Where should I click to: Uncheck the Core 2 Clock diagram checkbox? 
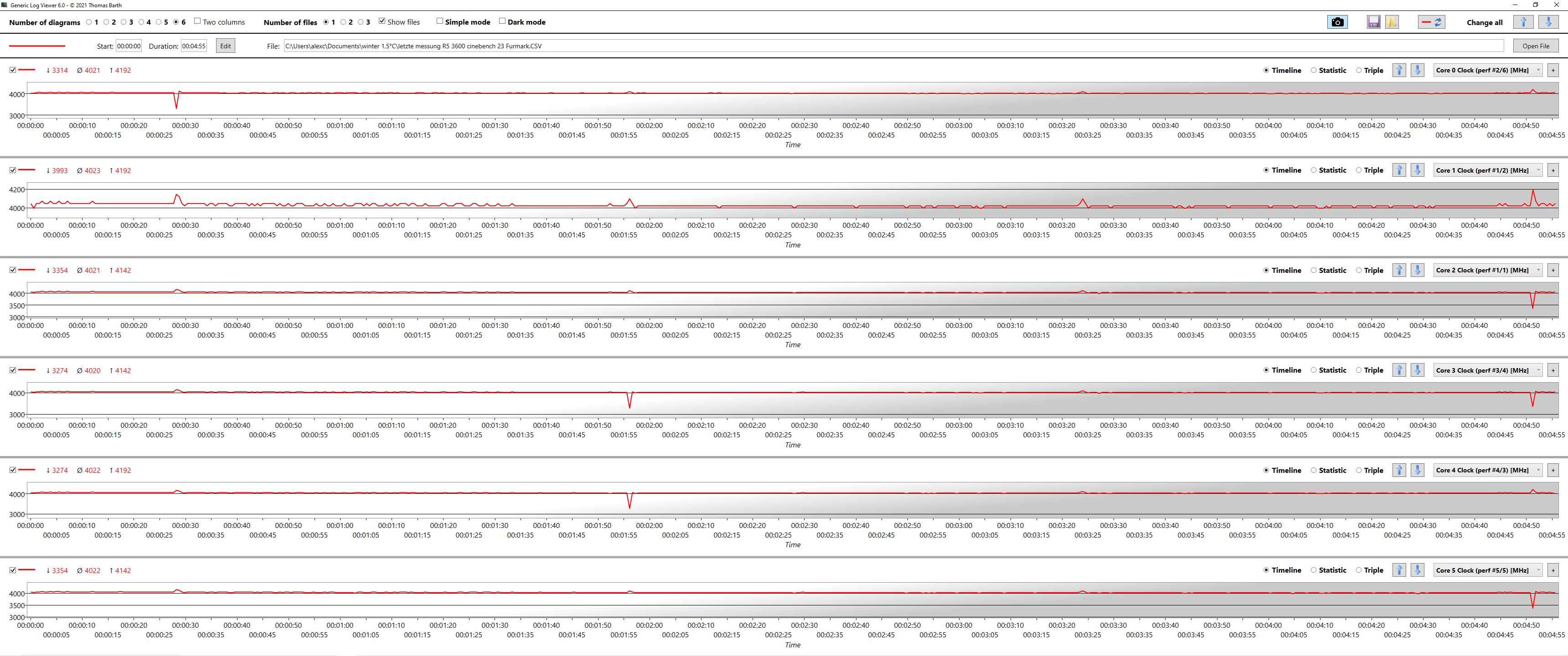coord(13,270)
